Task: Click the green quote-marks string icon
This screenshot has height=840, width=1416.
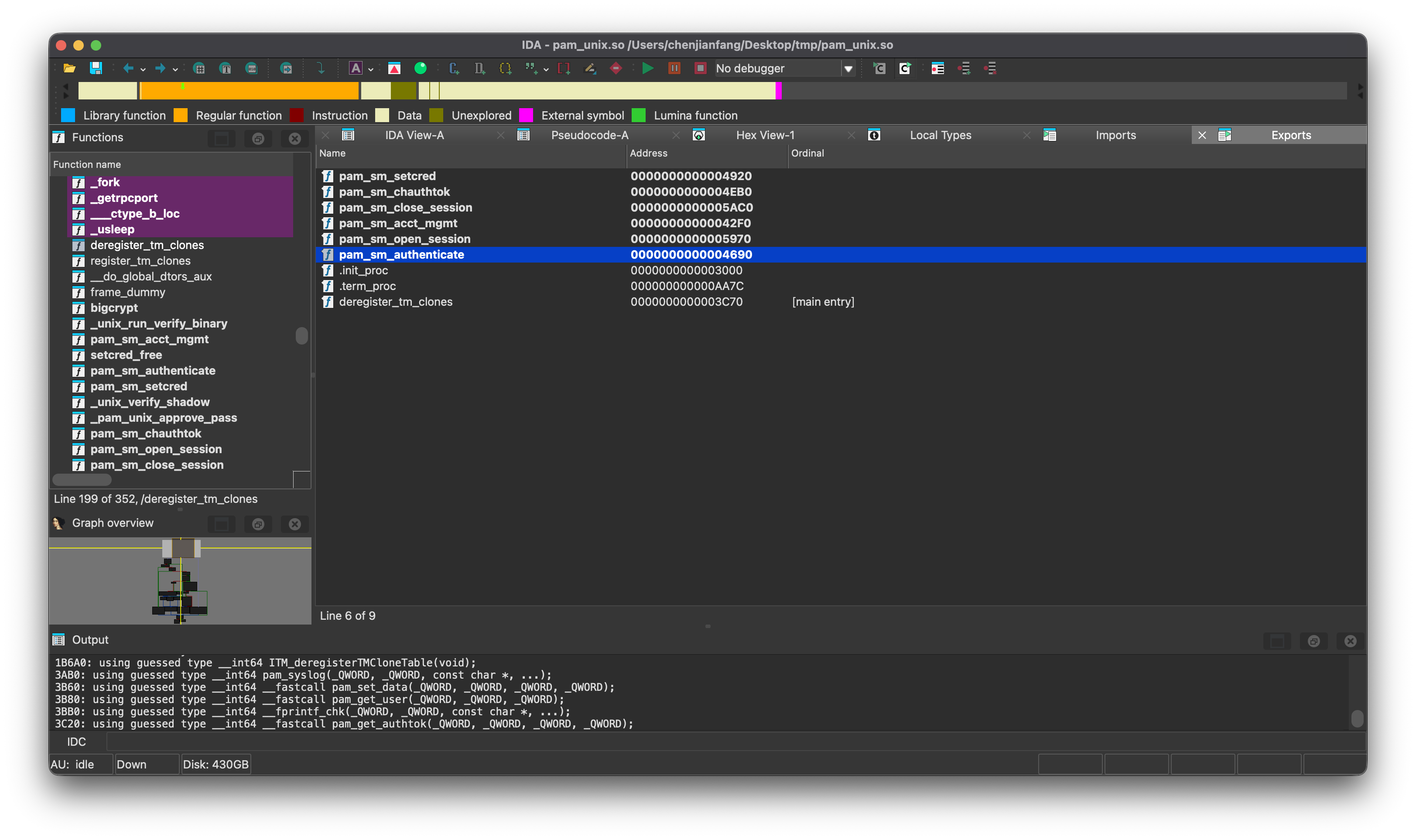Action: 530,68
